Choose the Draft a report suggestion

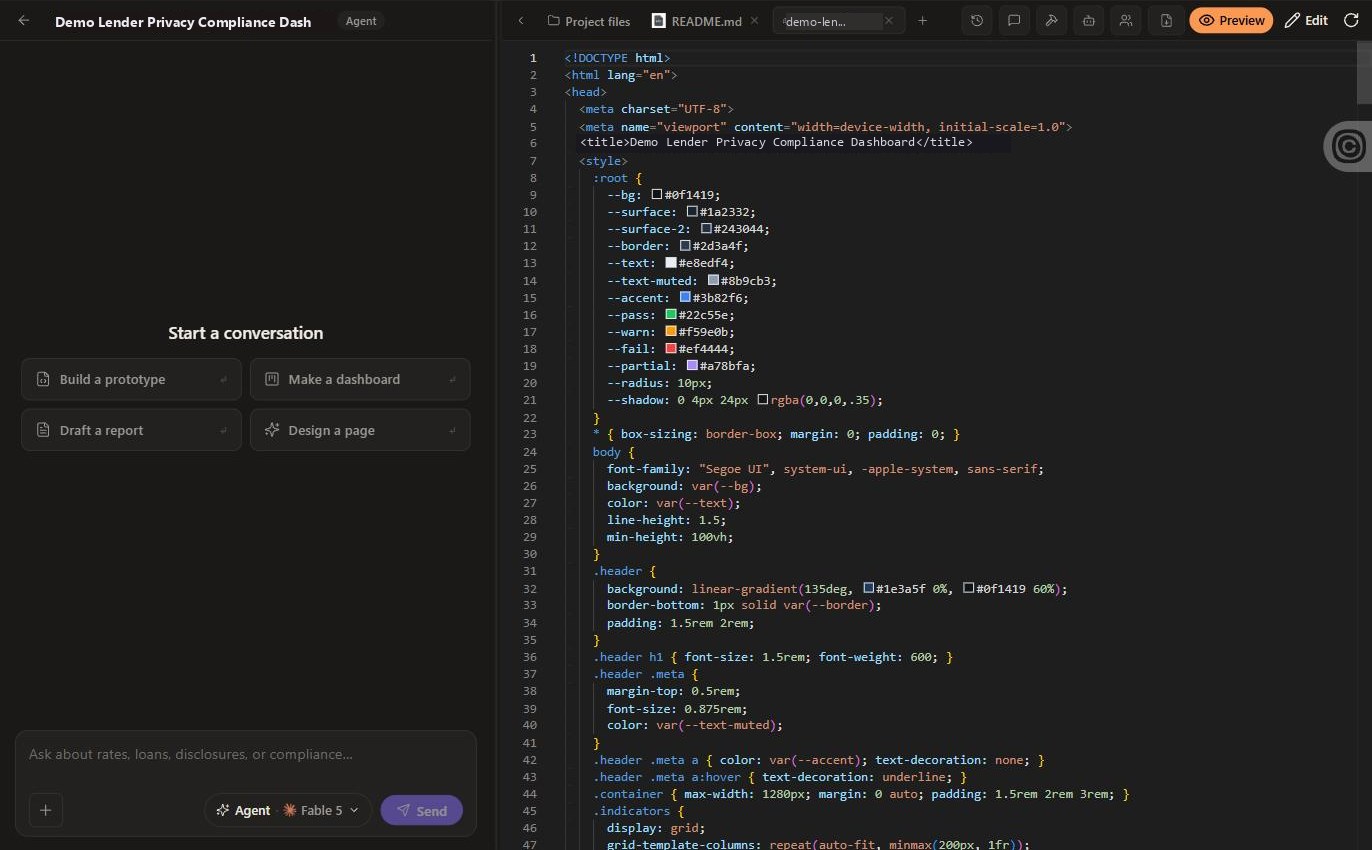[x=131, y=430]
